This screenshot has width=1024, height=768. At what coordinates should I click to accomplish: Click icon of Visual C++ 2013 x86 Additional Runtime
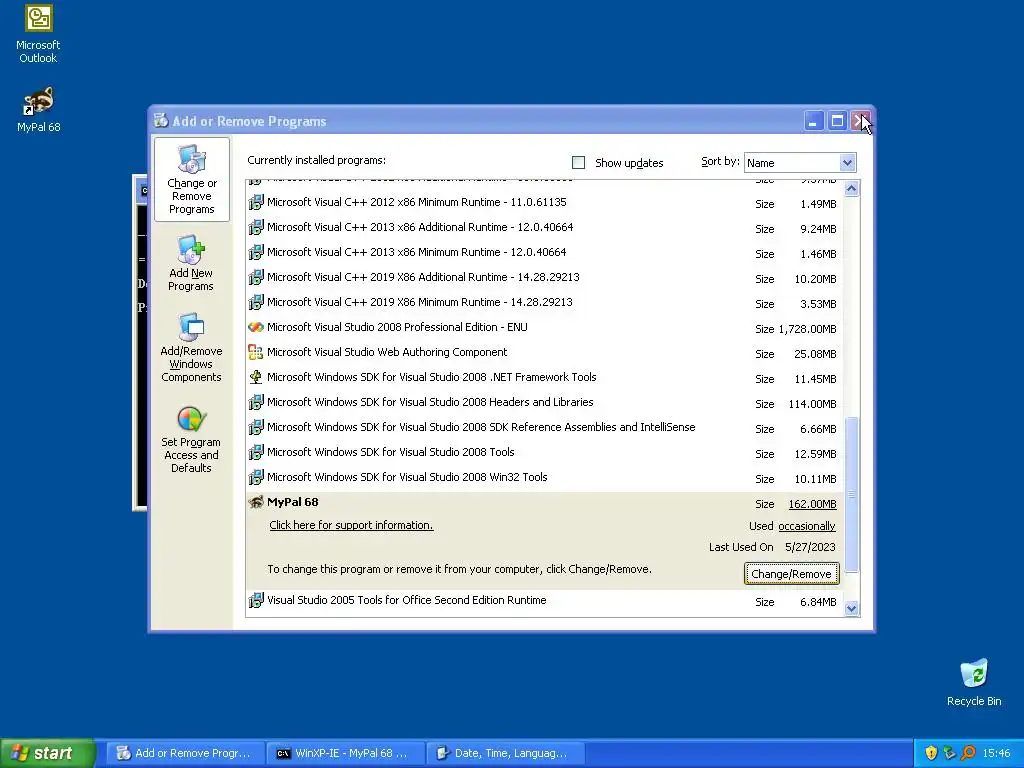point(256,227)
